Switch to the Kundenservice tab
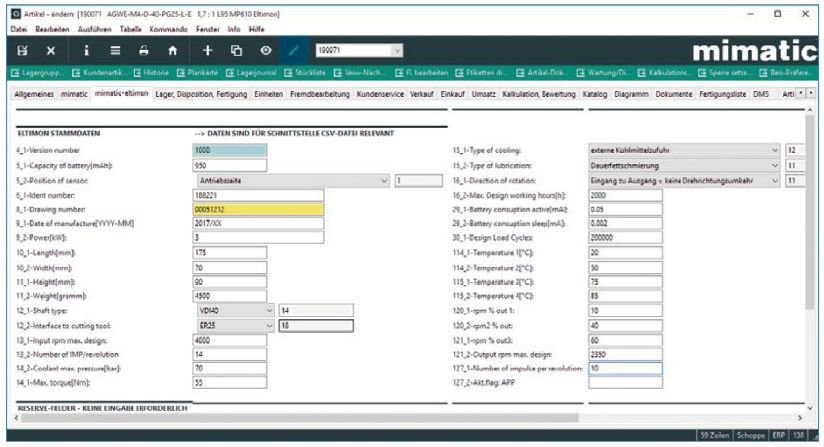This screenshot has height=447, width=824. coord(380,94)
